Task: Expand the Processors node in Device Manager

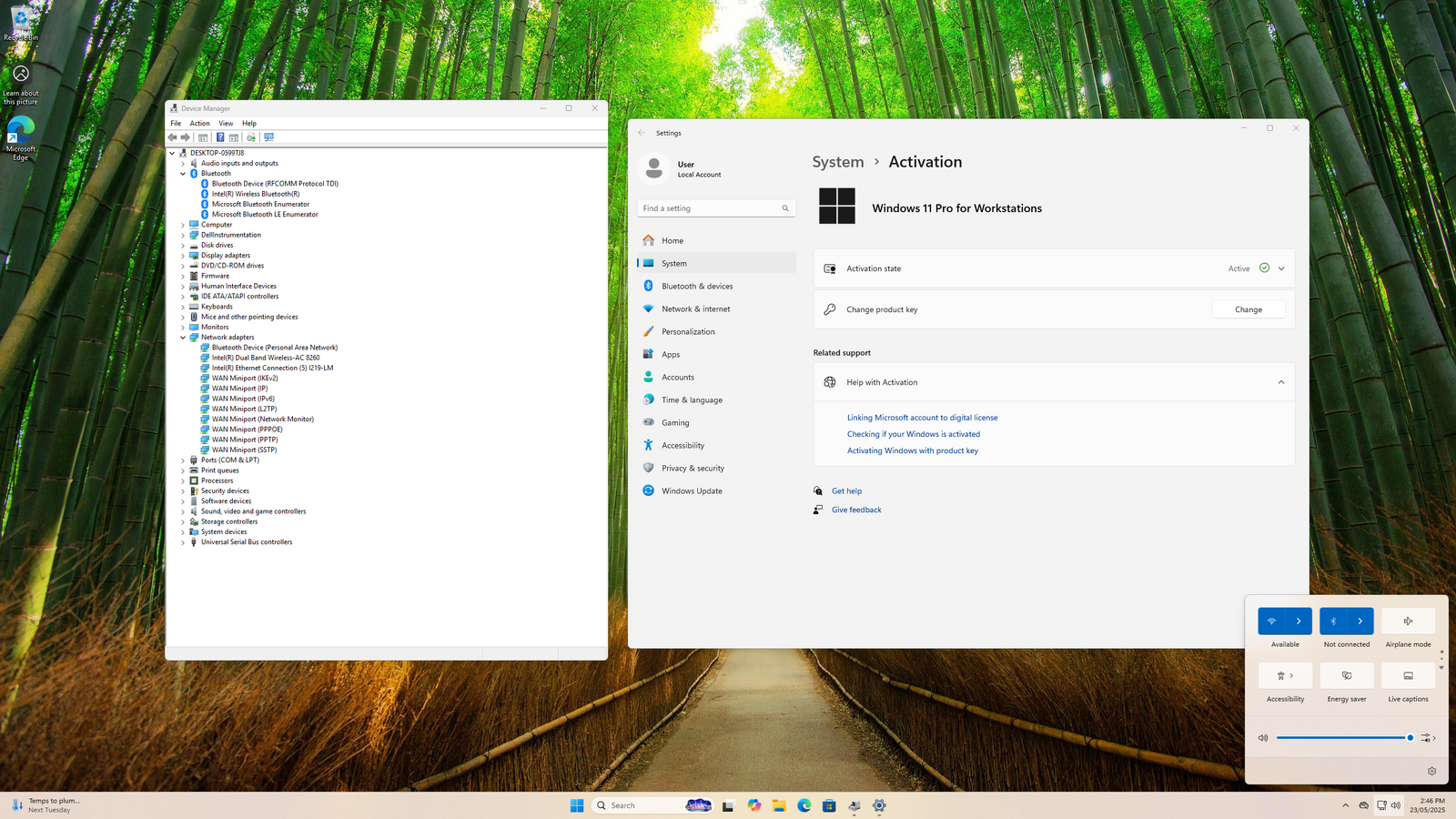Action: pyautogui.click(x=183, y=480)
